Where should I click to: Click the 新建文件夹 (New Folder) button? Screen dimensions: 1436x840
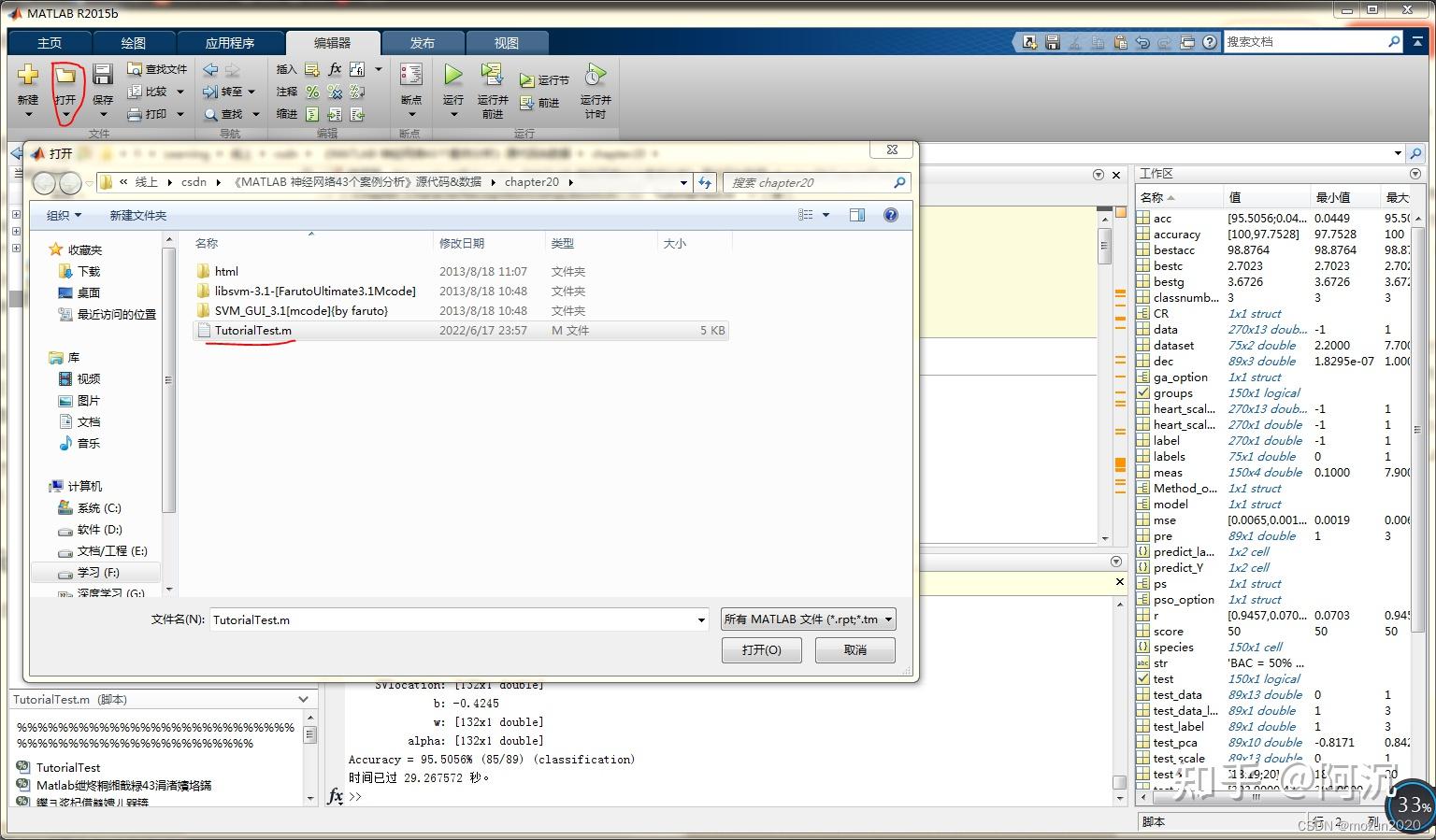click(136, 215)
